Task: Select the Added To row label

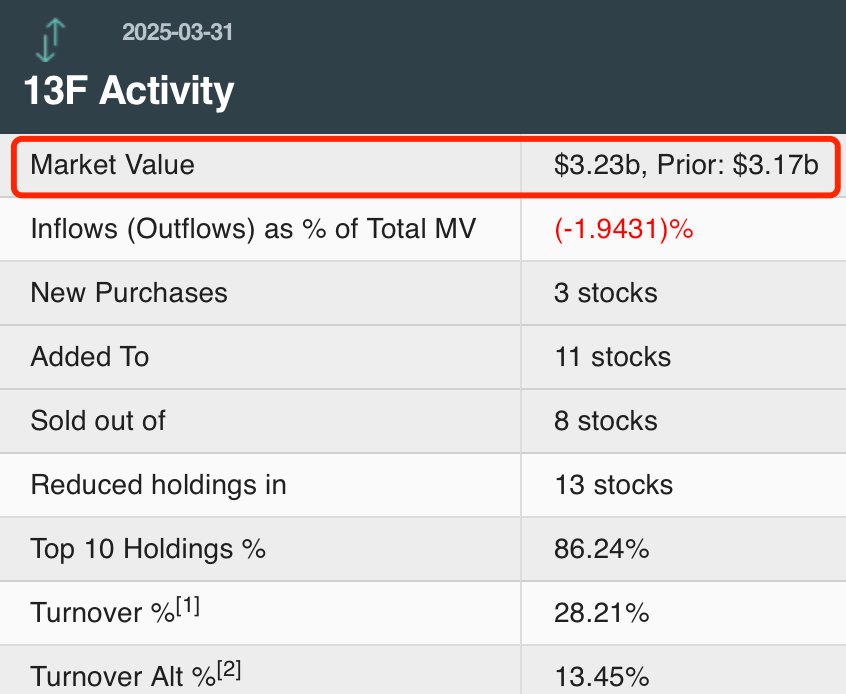Action: tap(90, 357)
